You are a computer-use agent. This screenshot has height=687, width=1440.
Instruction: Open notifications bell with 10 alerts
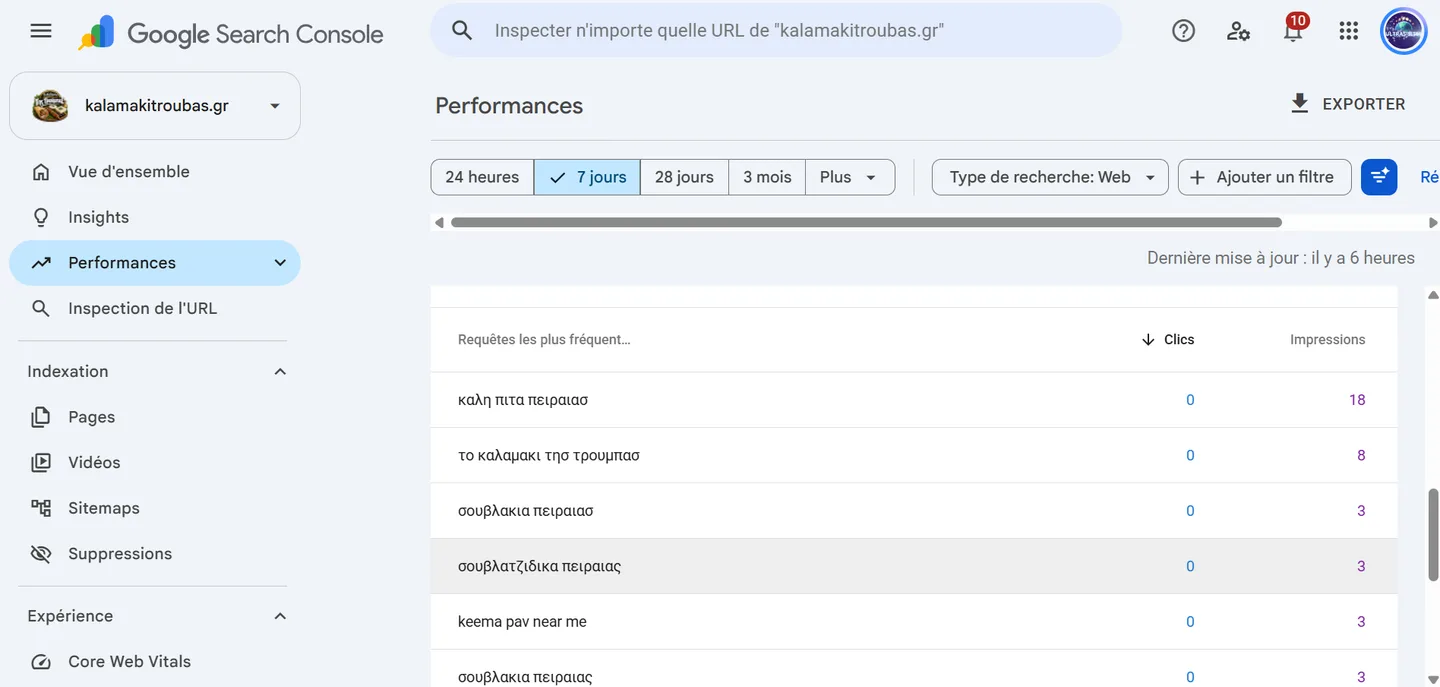1293,30
